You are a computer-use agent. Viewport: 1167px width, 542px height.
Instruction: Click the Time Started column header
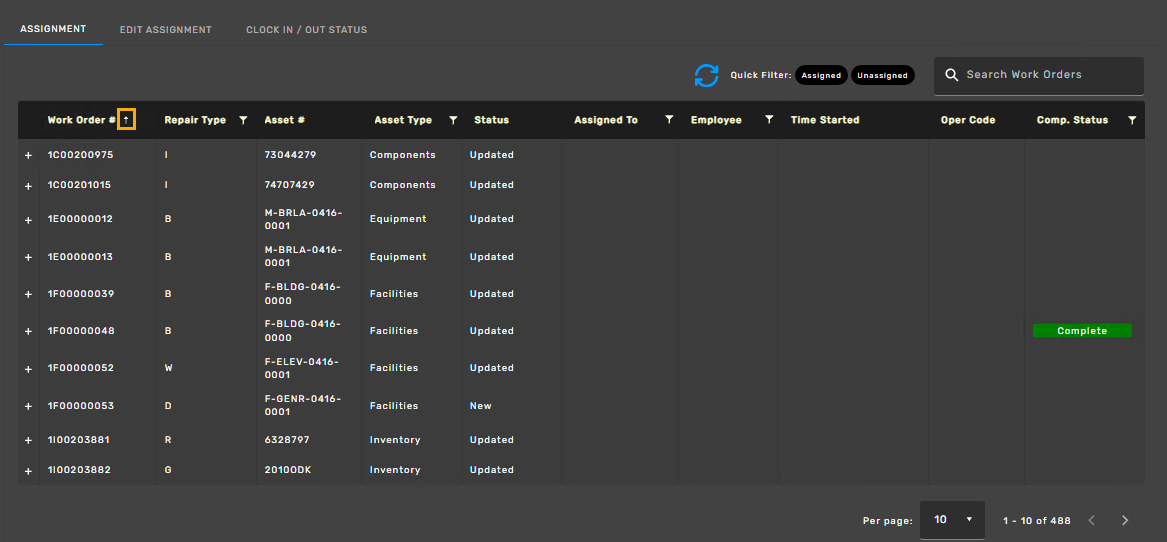825,120
